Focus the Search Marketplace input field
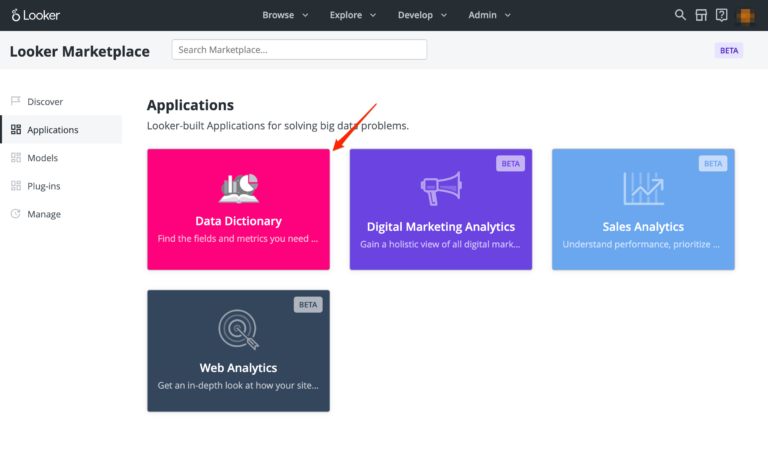The height and width of the screenshot is (455, 768). click(x=299, y=49)
